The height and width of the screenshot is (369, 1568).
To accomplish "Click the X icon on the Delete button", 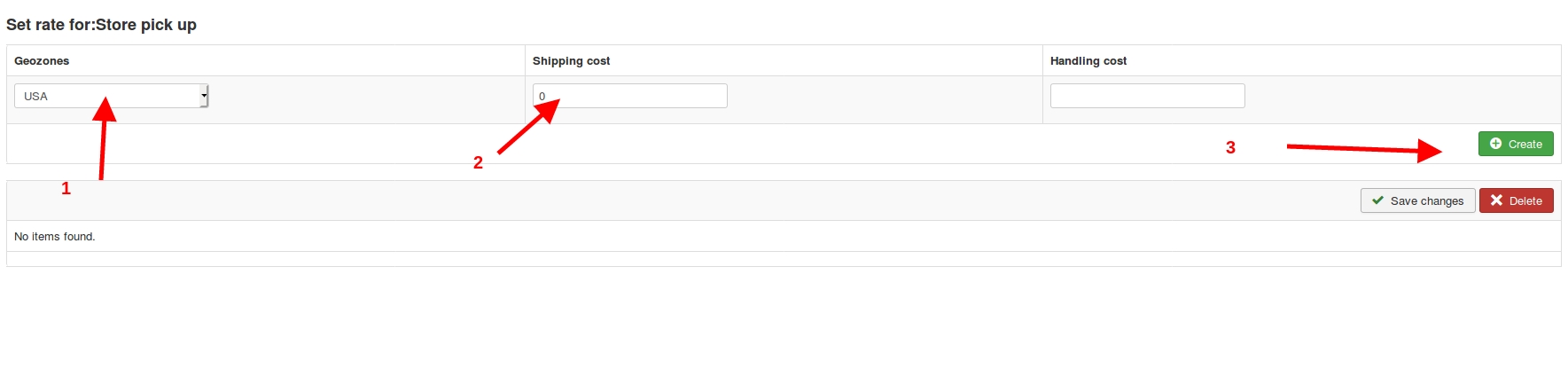I will [1496, 200].
